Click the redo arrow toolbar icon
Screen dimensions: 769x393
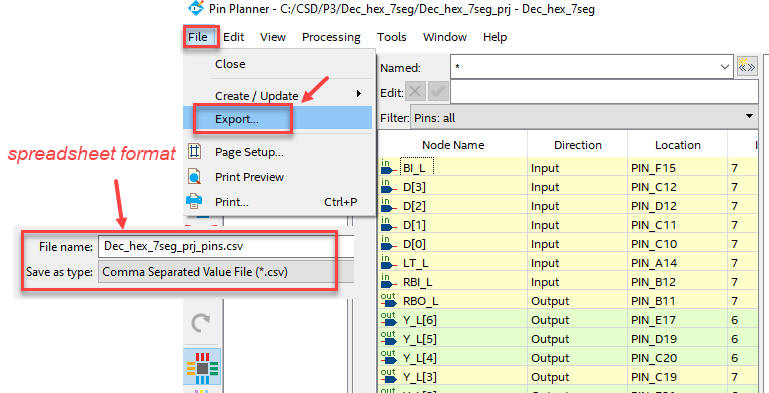(x=200, y=323)
